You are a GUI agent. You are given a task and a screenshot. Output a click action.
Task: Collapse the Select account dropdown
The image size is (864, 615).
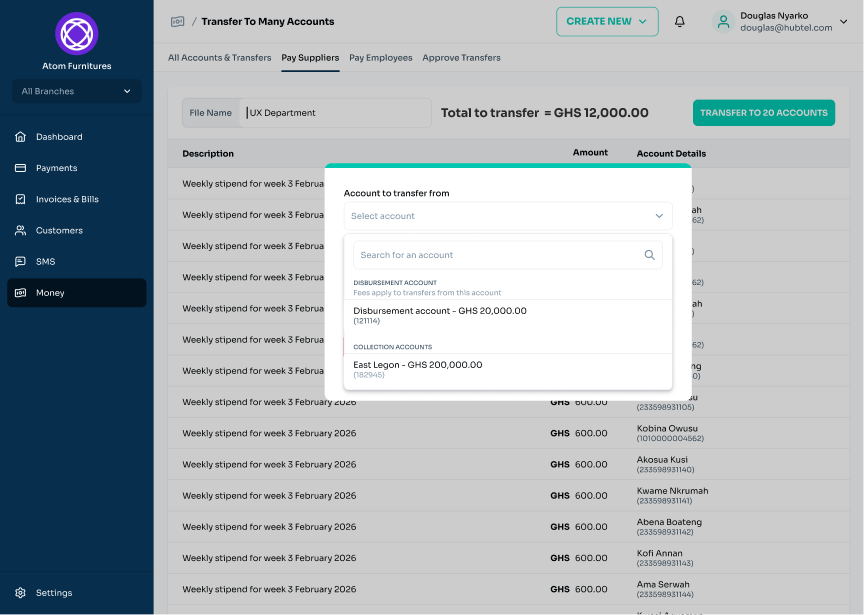(658, 216)
